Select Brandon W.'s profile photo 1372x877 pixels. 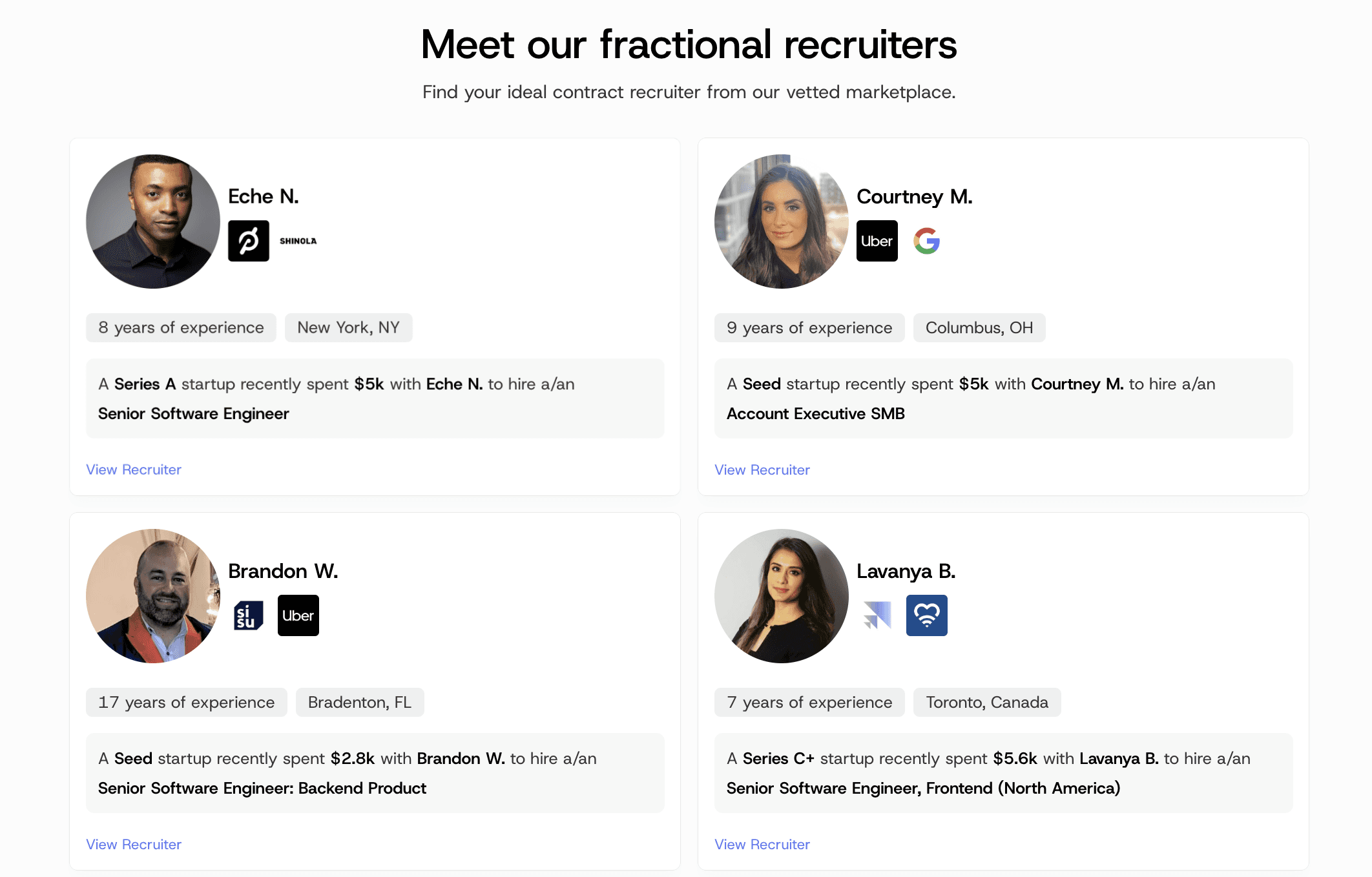[153, 596]
